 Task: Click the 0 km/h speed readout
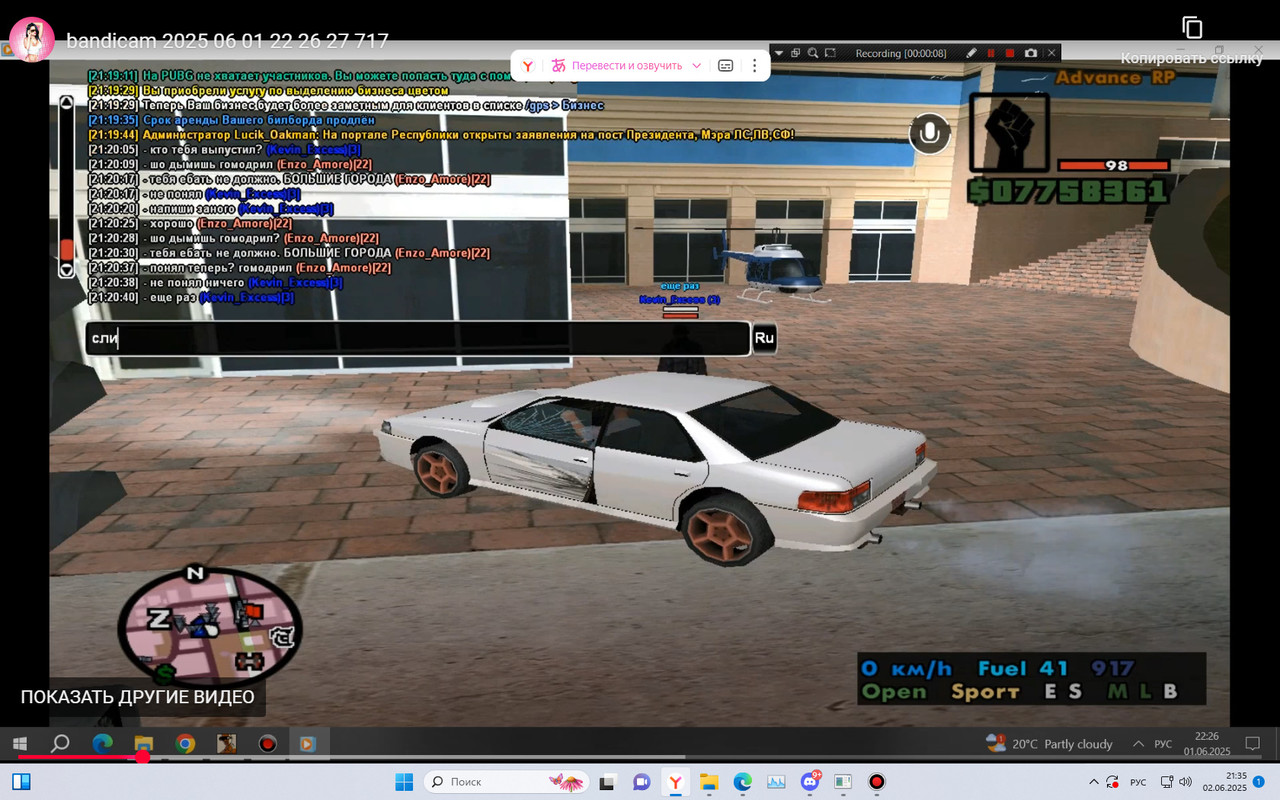[x=906, y=668]
